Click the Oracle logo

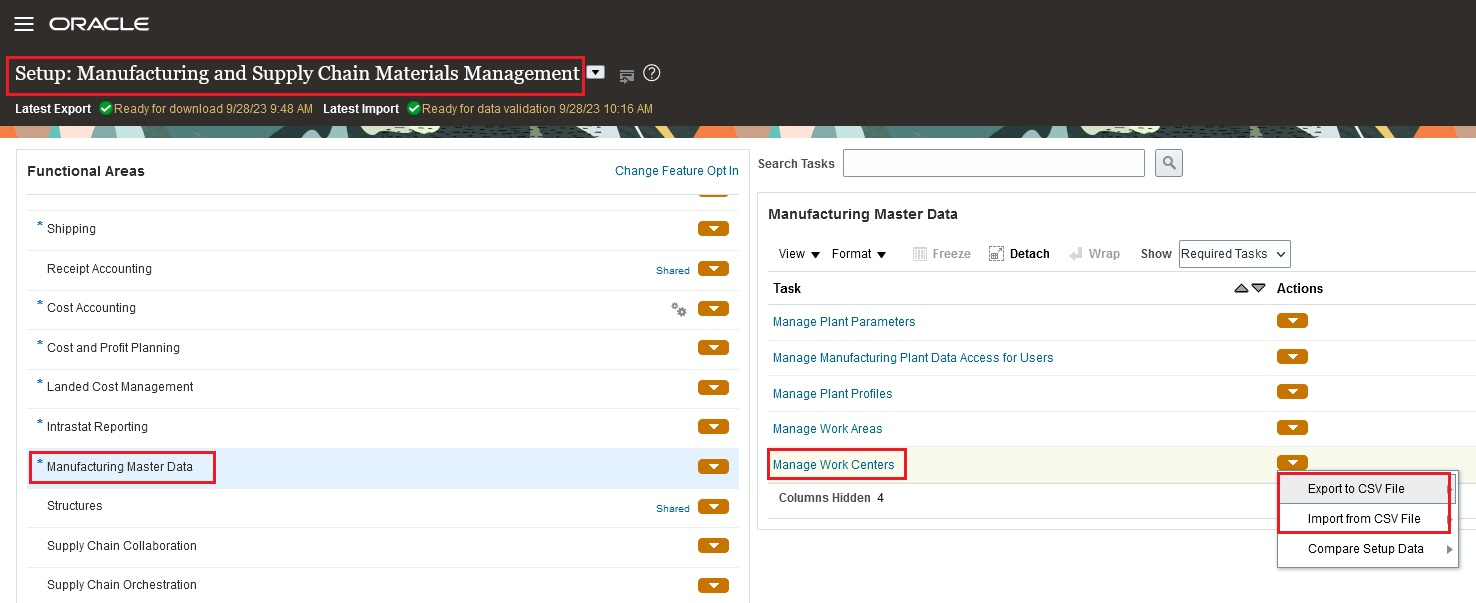98,23
